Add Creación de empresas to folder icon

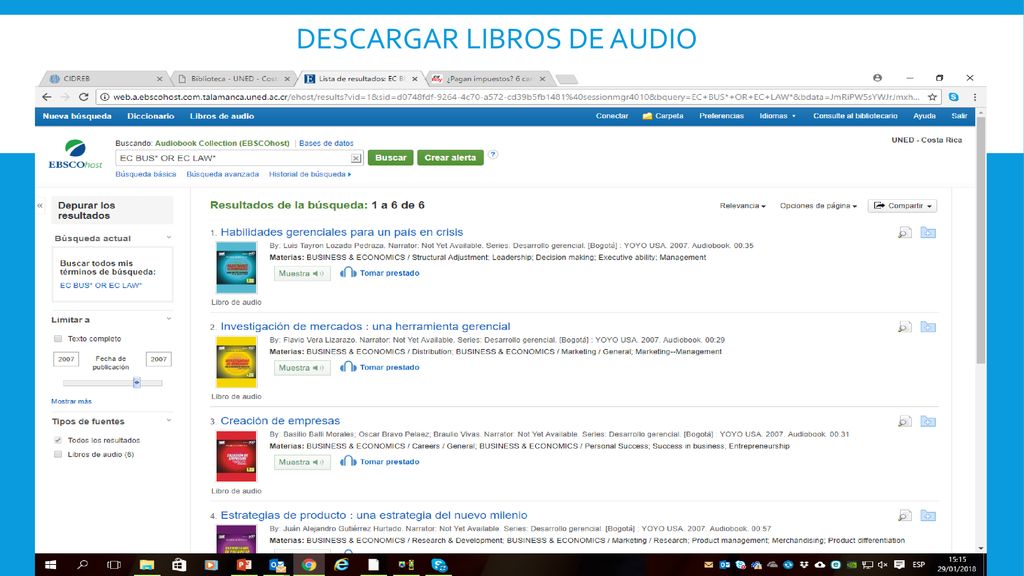(928, 421)
